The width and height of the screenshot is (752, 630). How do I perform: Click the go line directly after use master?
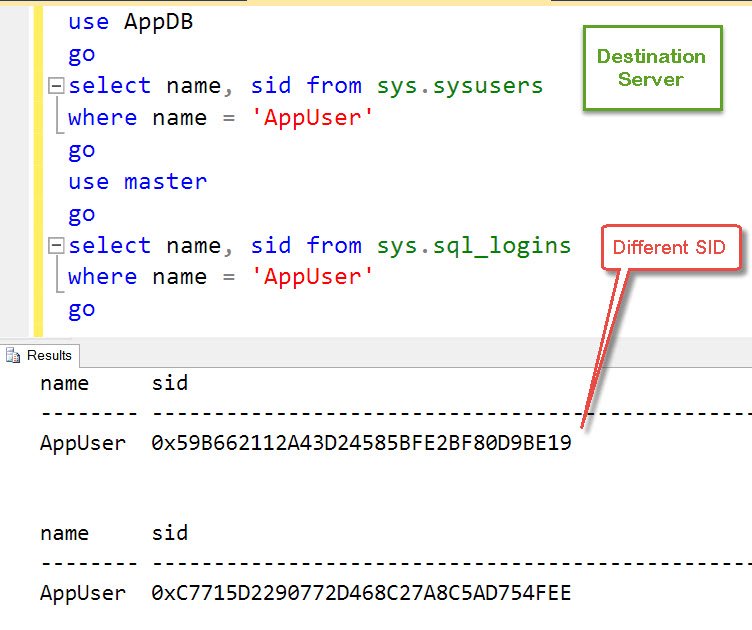pyautogui.click(x=81, y=214)
